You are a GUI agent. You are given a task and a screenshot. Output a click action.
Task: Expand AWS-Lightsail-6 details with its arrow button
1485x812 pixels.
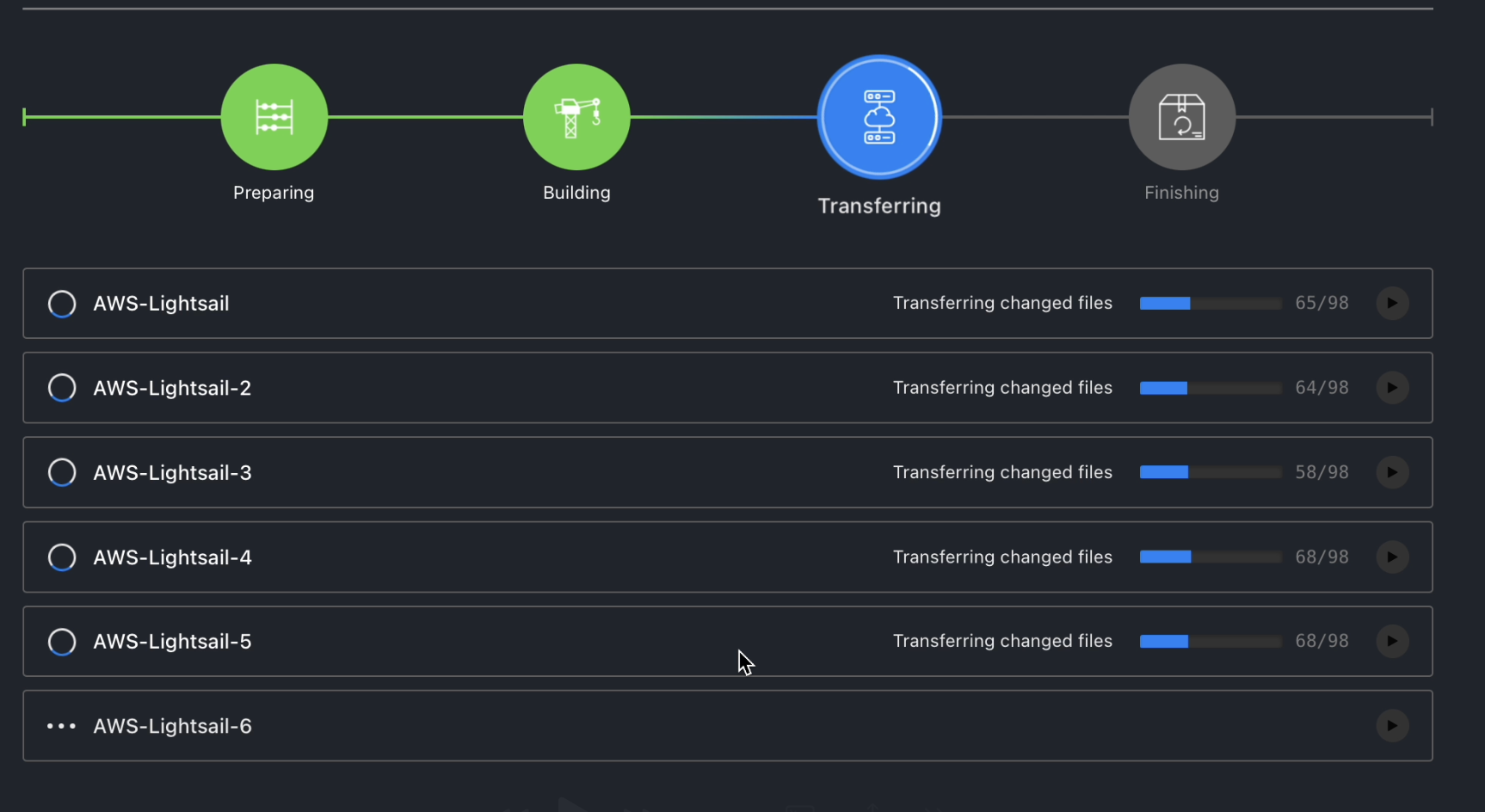click(1392, 725)
